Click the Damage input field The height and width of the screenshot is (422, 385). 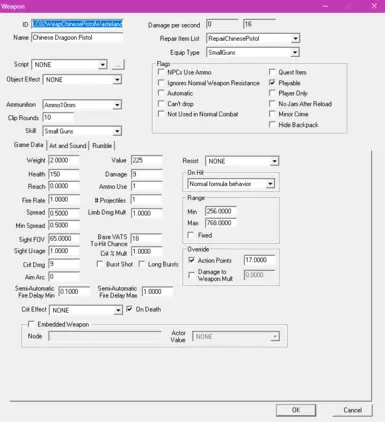point(147,174)
